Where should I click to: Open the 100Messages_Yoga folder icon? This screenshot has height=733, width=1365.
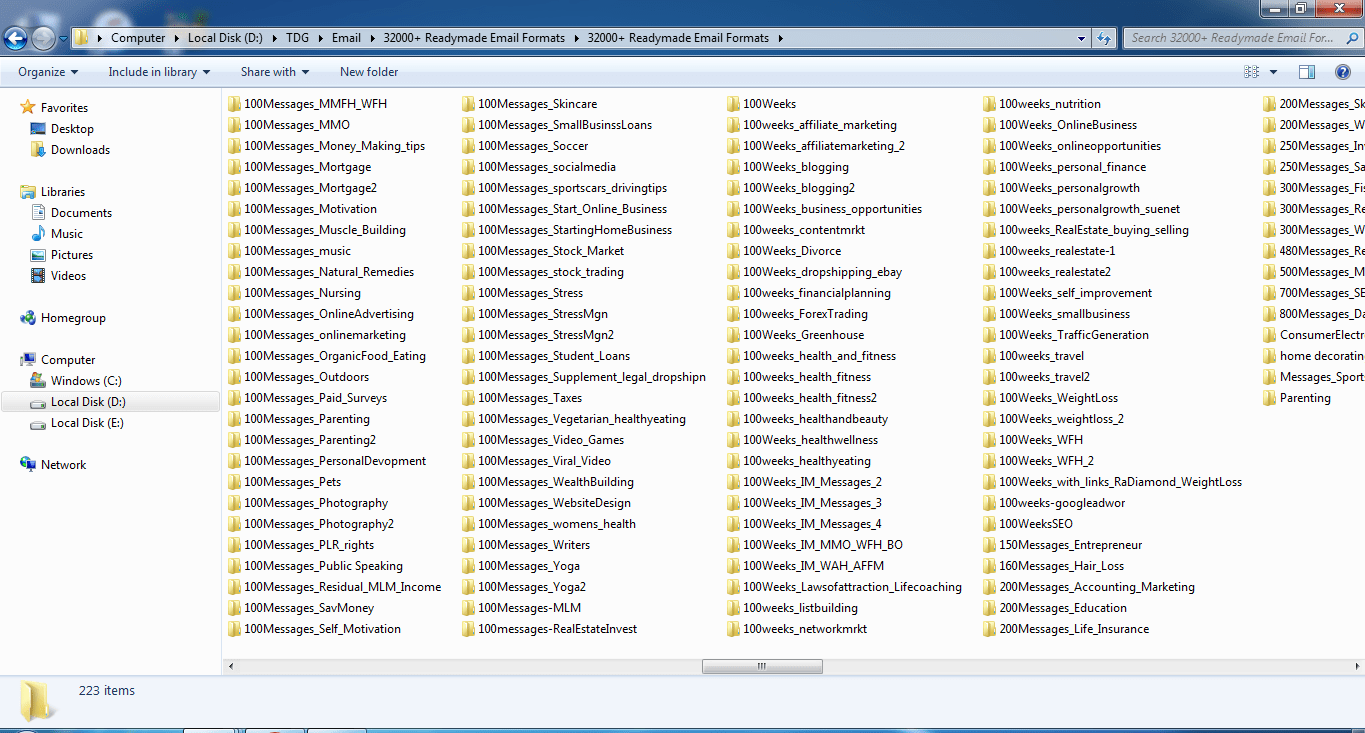tap(469, 566)
